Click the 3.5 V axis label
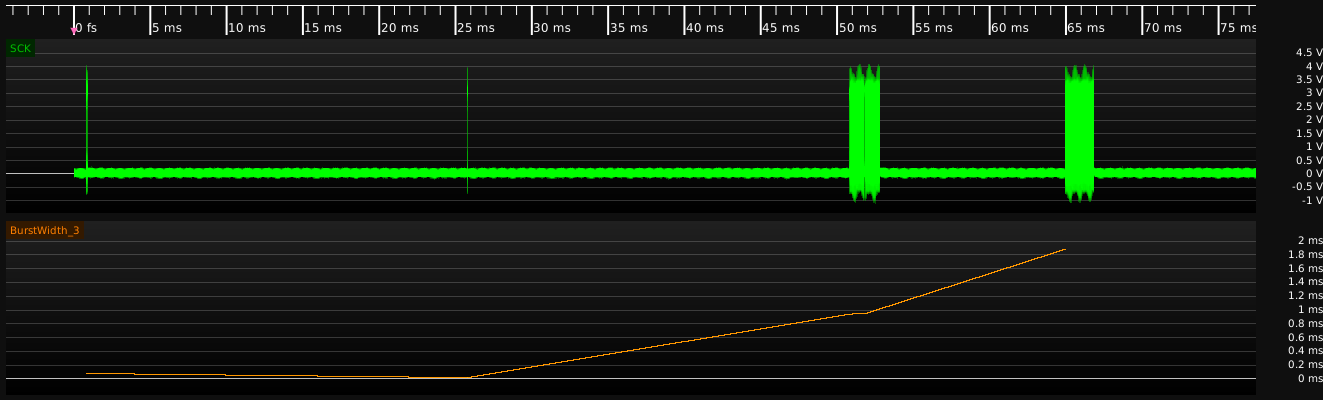The height and width of the screenshot is (400, 1323). 1308,79
